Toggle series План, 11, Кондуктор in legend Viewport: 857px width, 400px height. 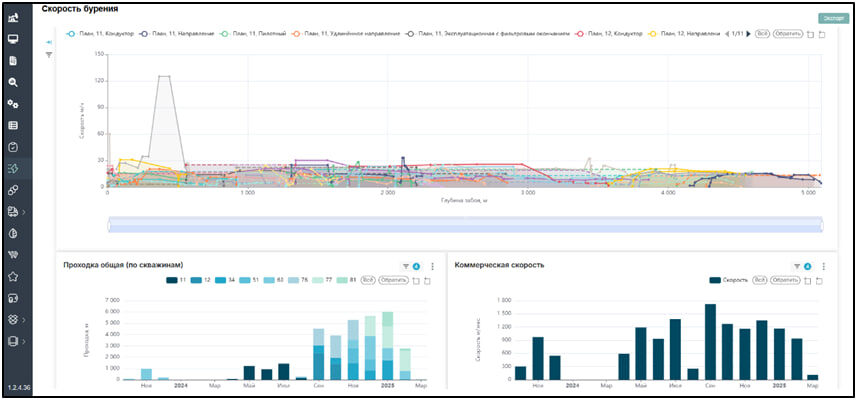(100, 34)
